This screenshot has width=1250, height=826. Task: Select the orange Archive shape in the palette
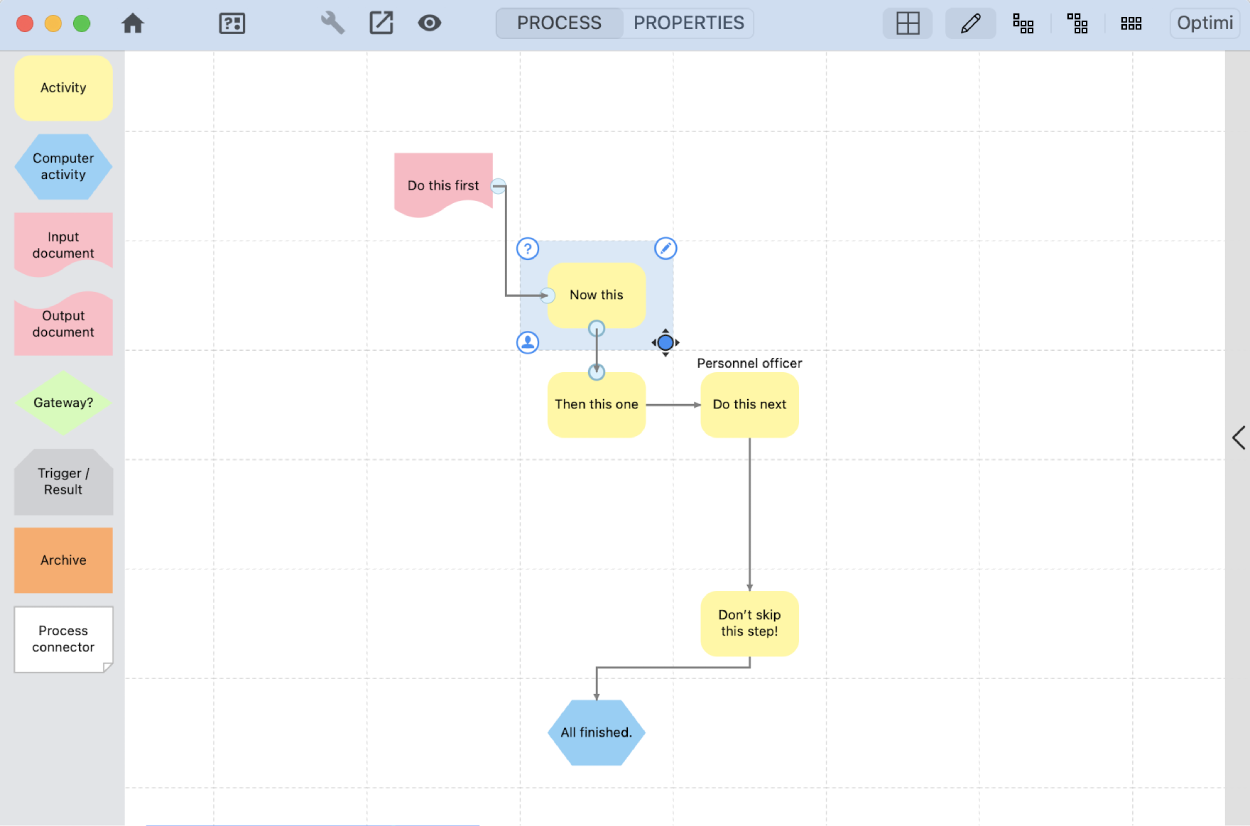[x=63, y=560]
